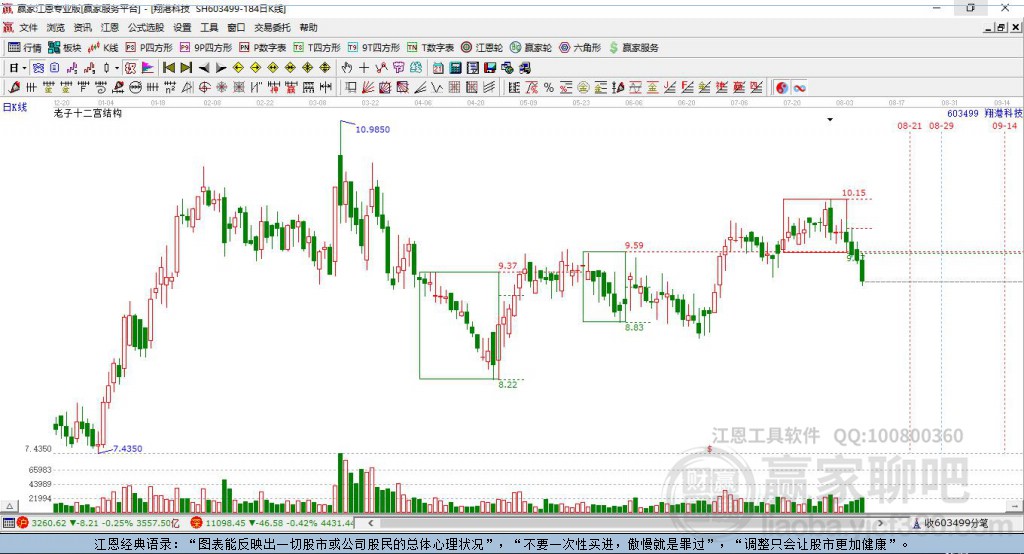Open the 浏览 menu
Image resolution: width=1024 pixels, height=554 pixels.
click(56, 27)
